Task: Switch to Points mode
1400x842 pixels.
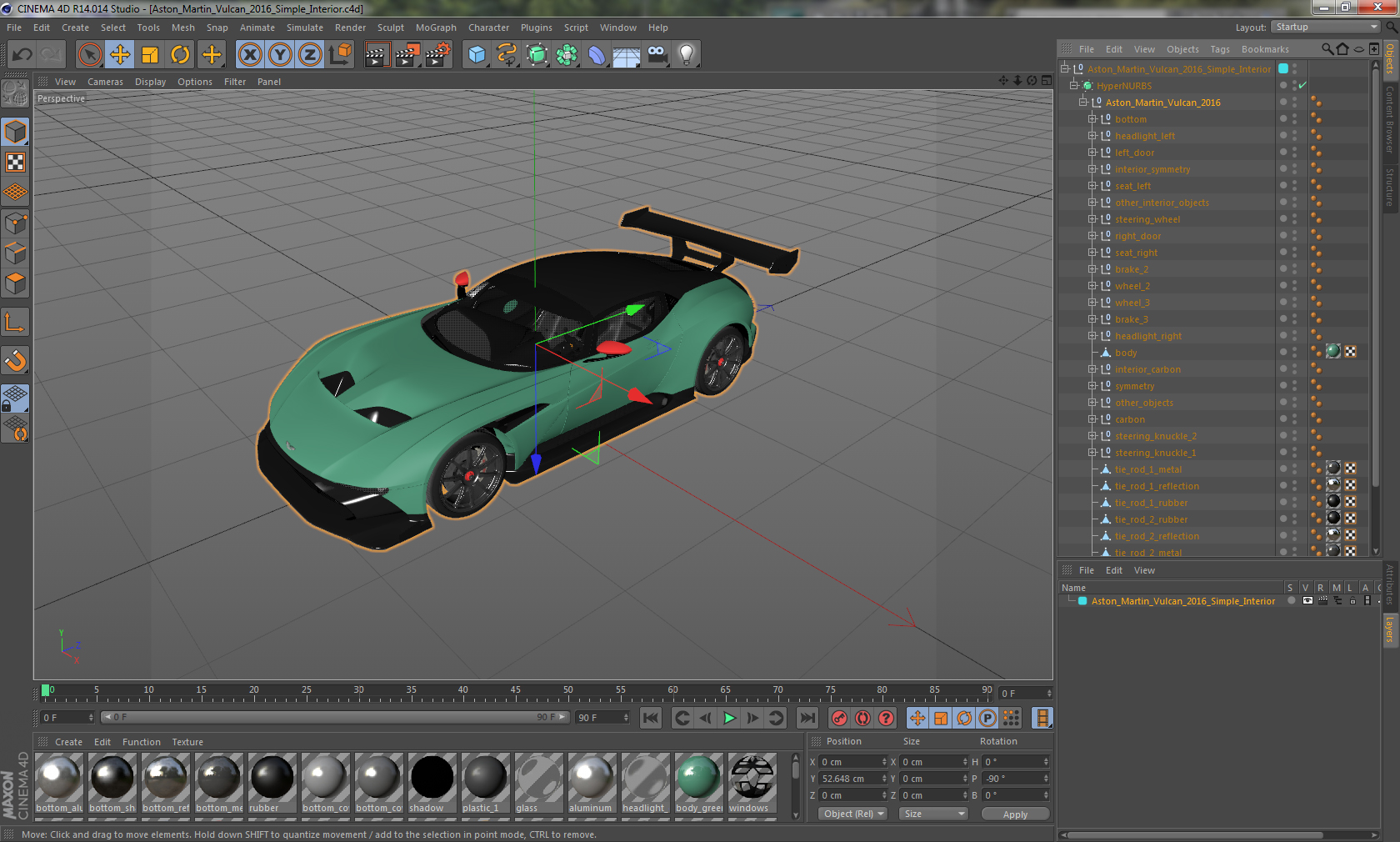Action: 16,223
